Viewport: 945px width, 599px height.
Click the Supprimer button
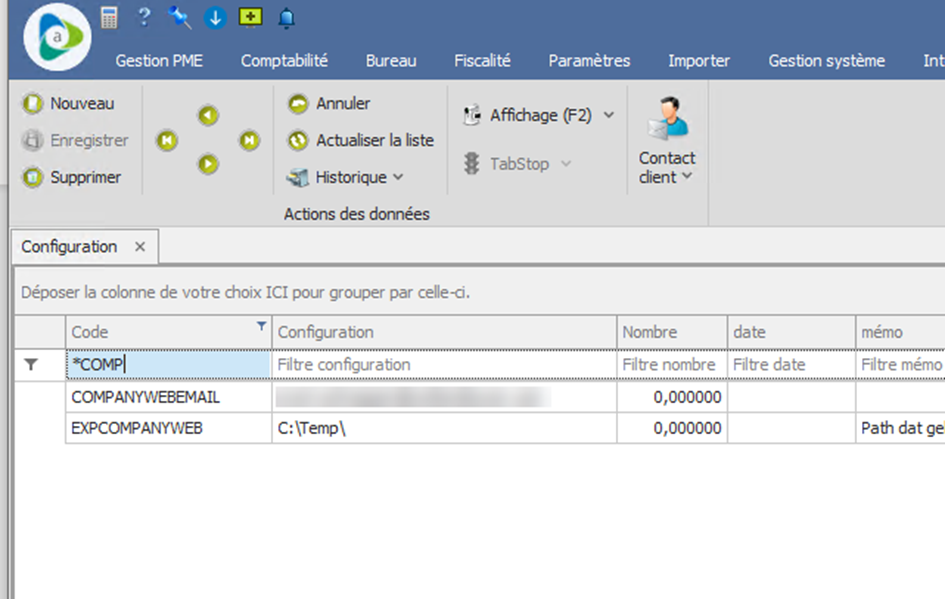click(72, 177)
